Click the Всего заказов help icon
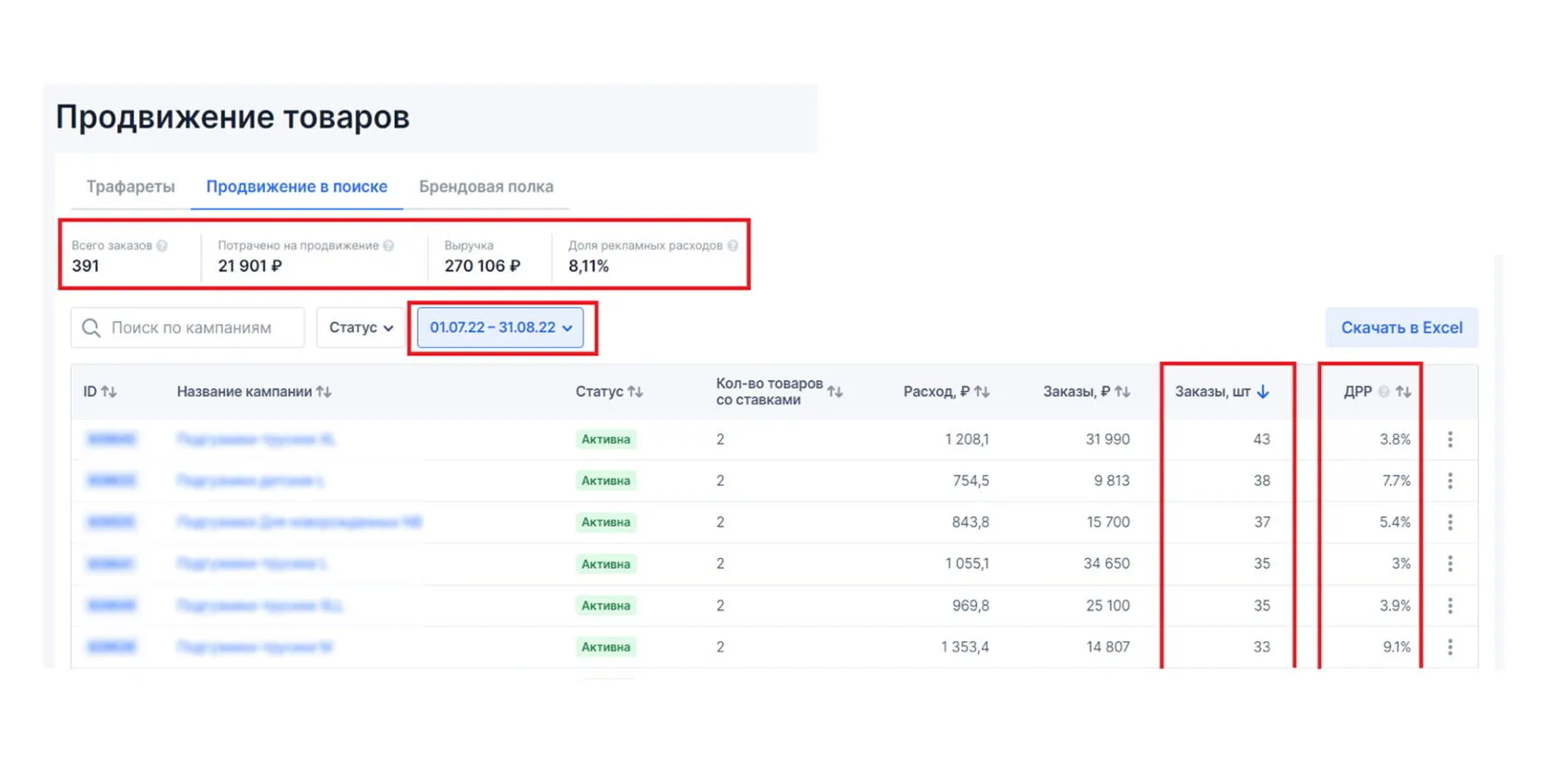The width and height of the screenshot is (1550, 784). click(162, 245)
